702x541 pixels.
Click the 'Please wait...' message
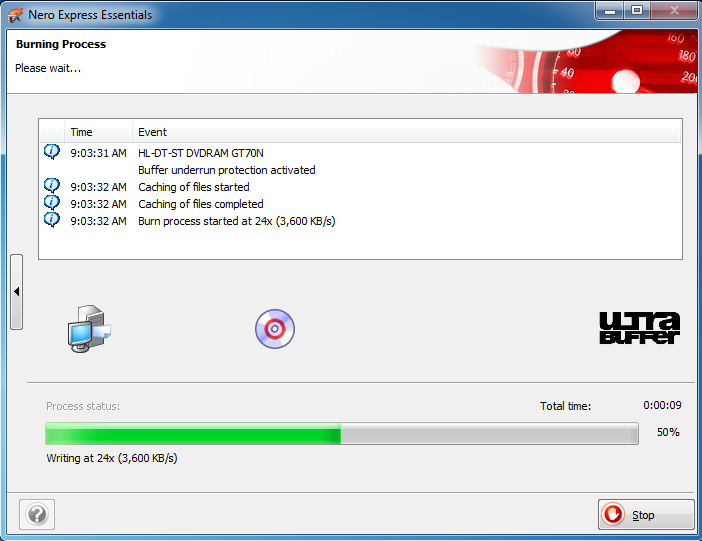click(48, 68)
